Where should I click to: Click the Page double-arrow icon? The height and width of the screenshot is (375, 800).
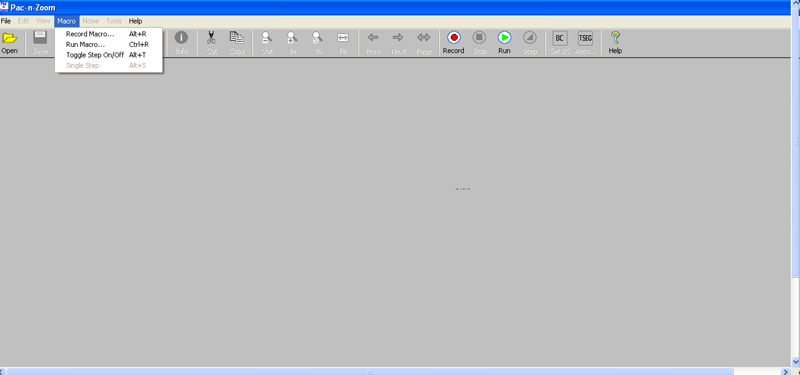pos(423,37)
